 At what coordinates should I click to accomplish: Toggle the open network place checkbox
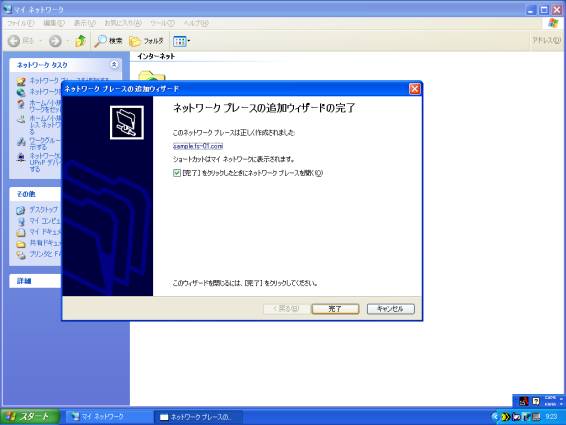[x=177, y=173]
